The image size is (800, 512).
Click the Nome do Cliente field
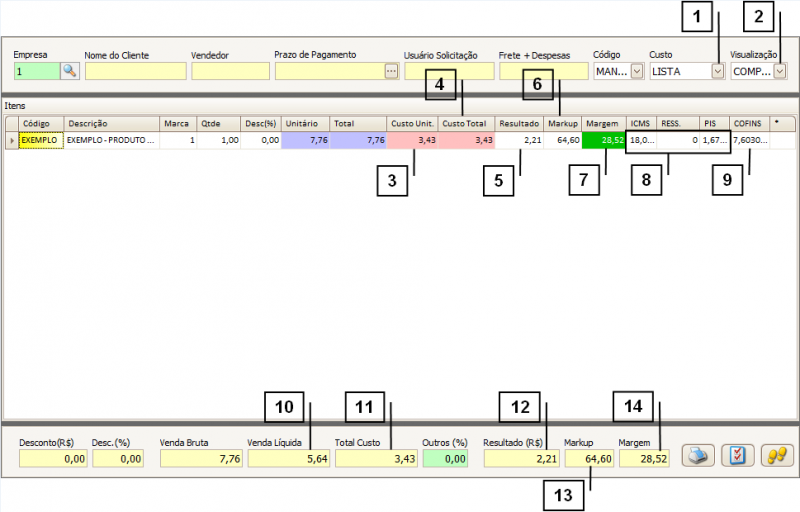[x=135, y=71]
